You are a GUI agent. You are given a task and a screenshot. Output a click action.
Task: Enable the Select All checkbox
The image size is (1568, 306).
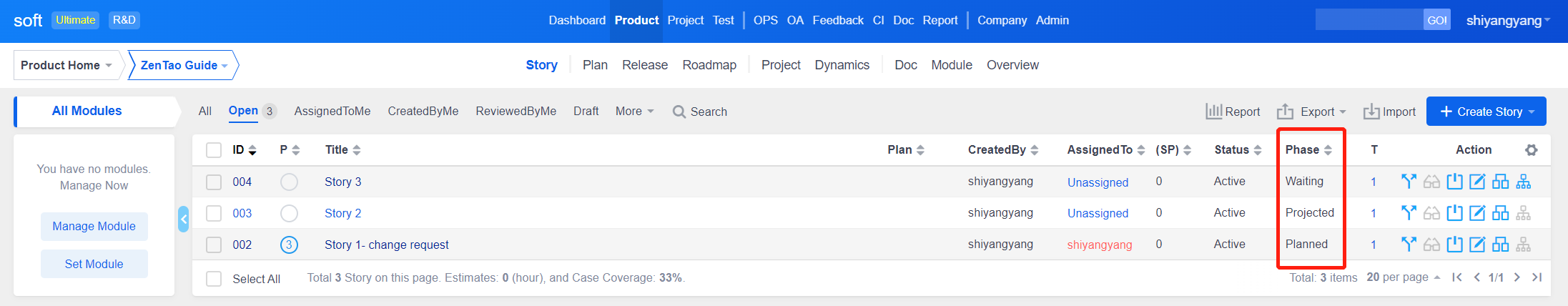click(x=214, y=279)
